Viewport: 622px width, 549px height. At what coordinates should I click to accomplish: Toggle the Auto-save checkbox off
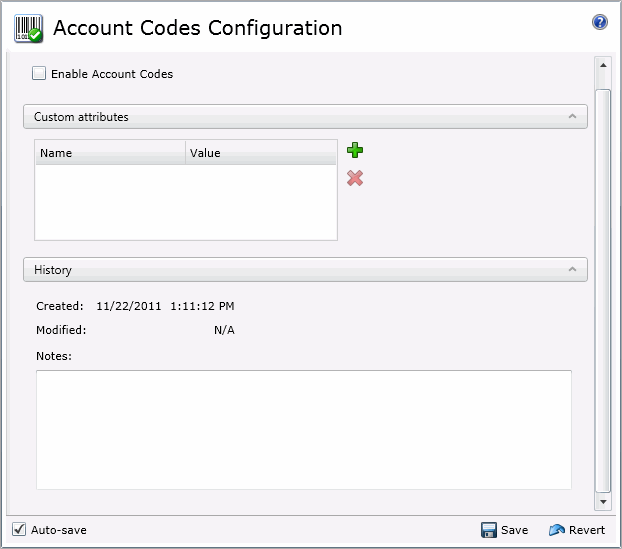coord(19,529)
